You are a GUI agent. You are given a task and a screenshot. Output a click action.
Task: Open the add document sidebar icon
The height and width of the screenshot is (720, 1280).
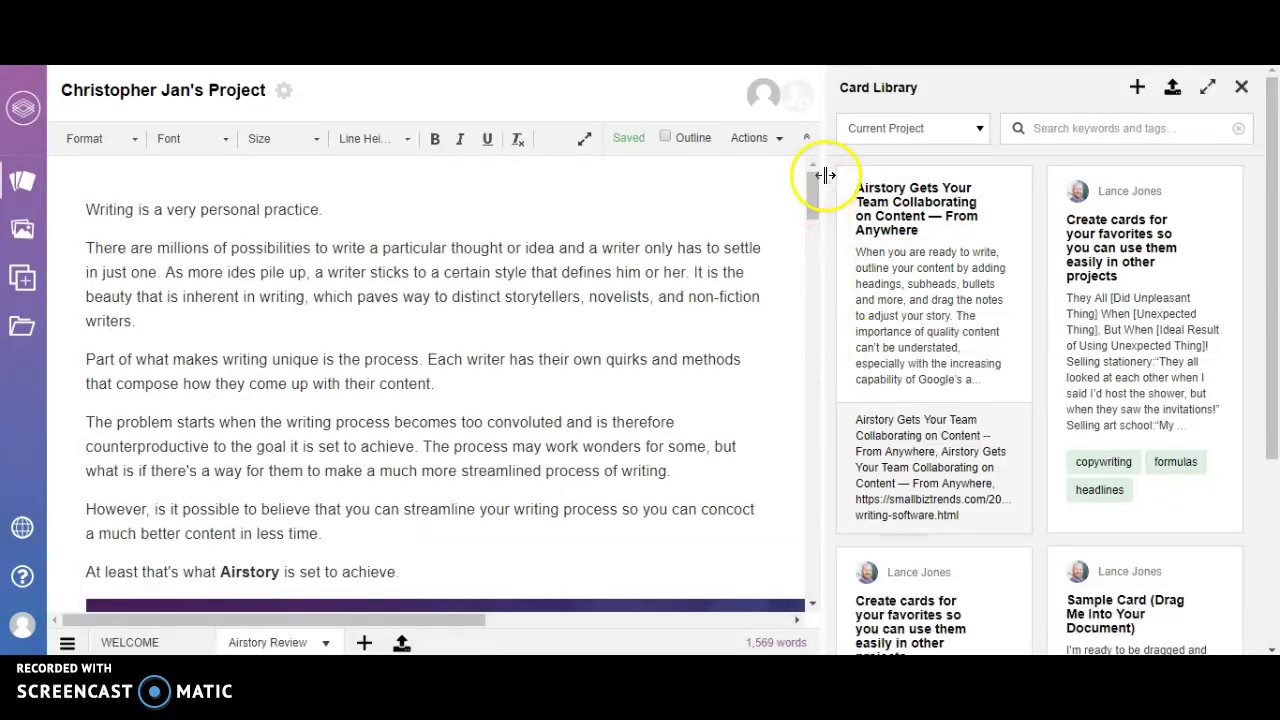point(22,277)
